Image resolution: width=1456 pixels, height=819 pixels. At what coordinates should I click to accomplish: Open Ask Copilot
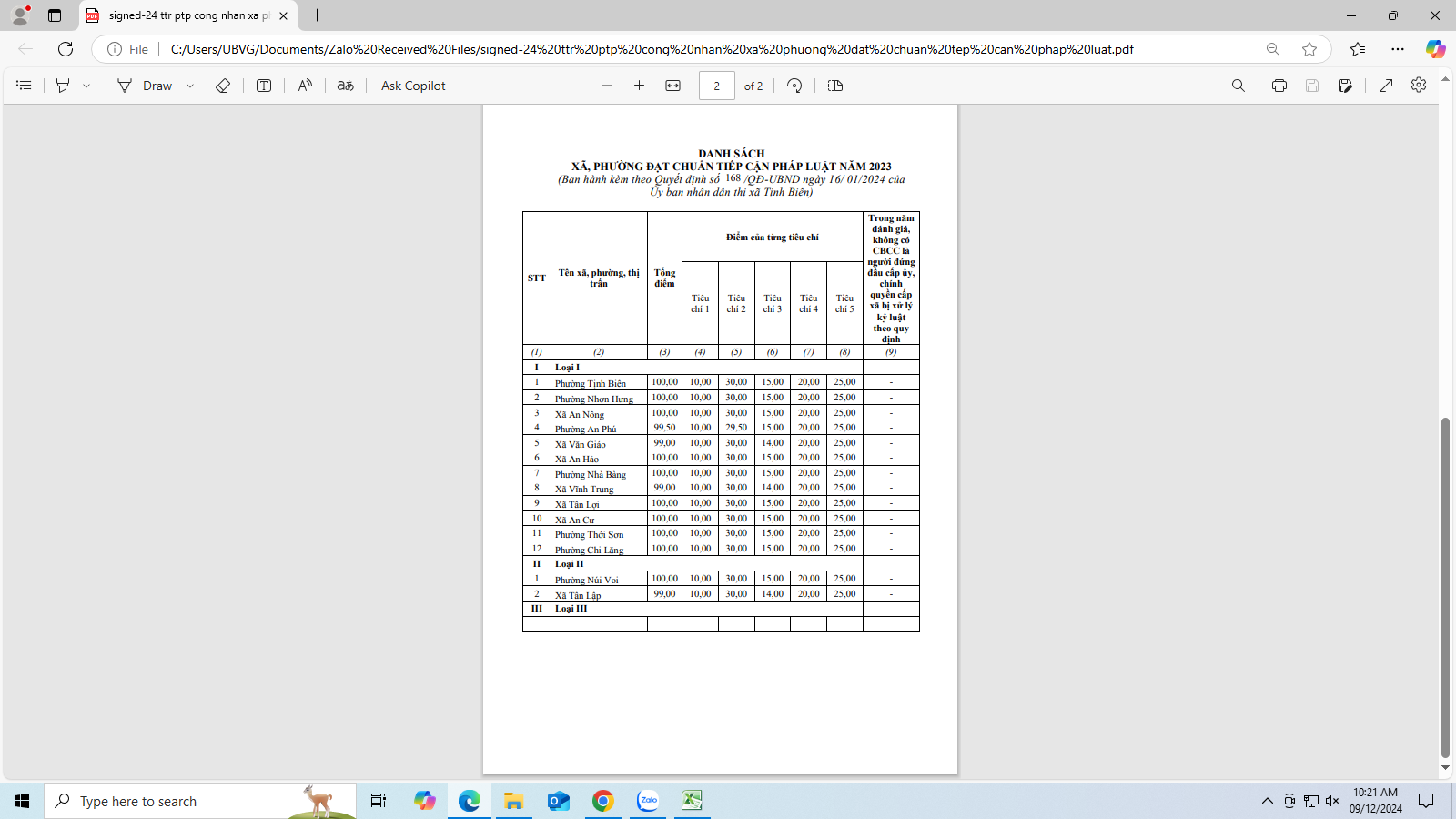pos(413,86)
